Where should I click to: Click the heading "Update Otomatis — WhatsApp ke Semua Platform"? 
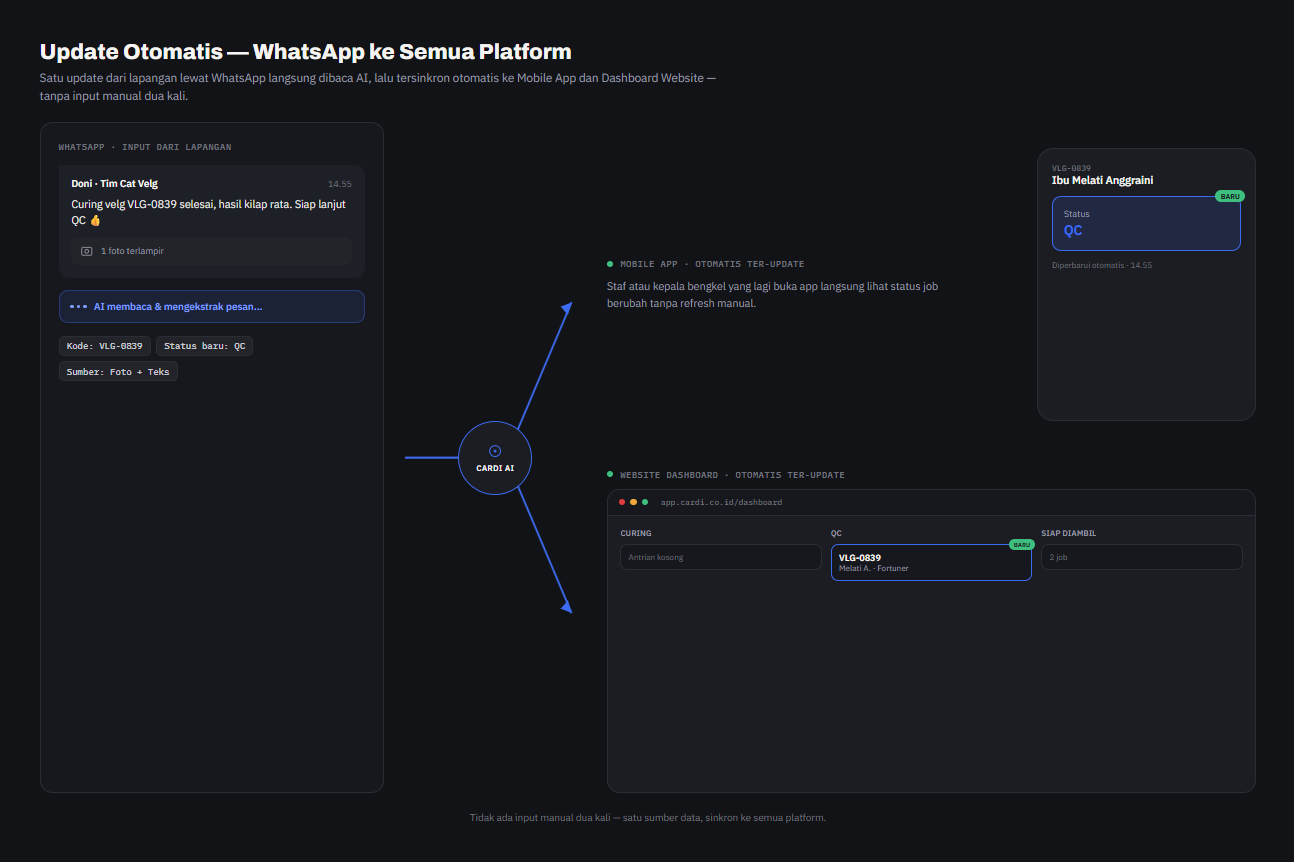pos(306,52)
